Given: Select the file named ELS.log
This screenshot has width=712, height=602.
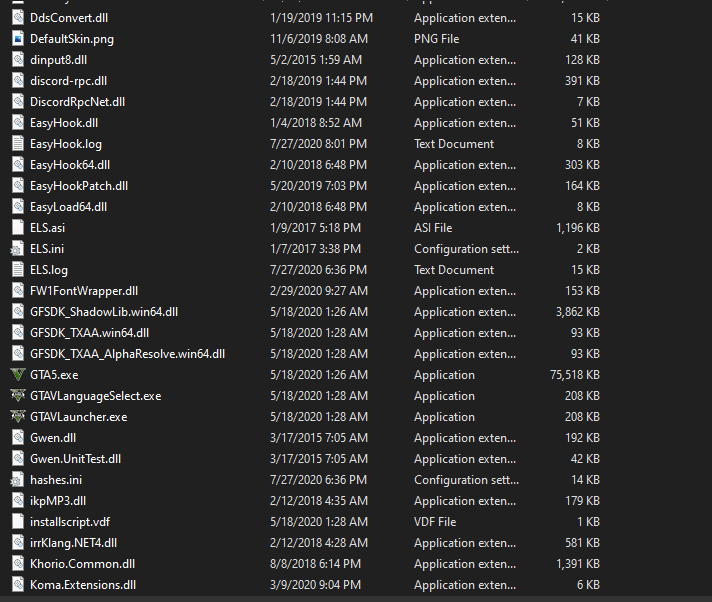Looking at the screenshot, I should pos(49,270).
